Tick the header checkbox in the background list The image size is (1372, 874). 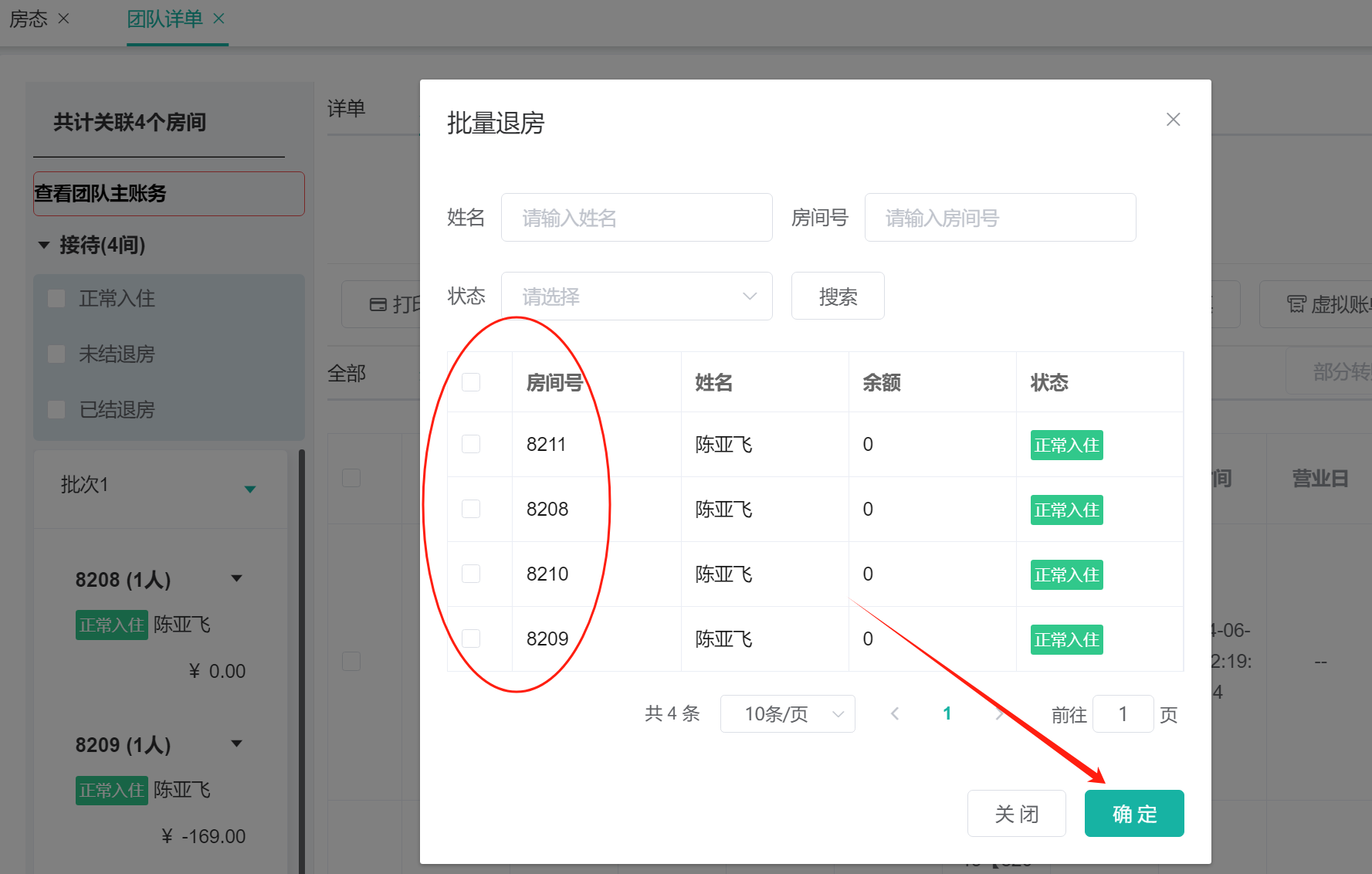click(351, 478)
